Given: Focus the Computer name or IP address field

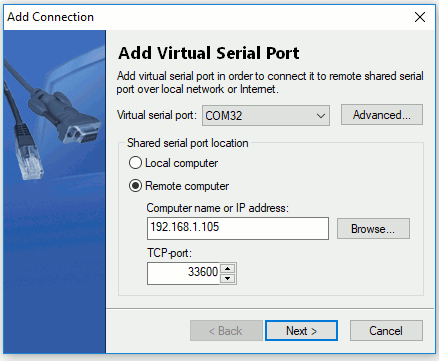Looking at the screenshot, I should (x=238, y=228).
